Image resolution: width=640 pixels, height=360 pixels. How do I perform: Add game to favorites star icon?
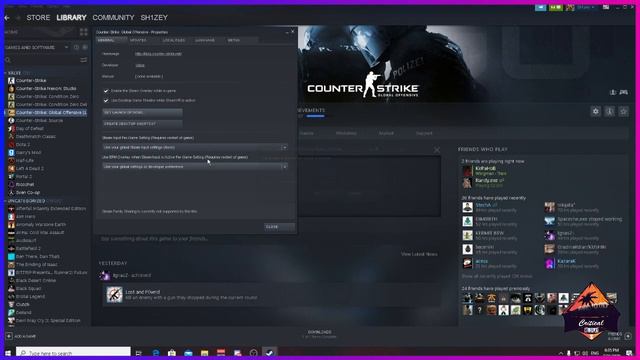pos(623,111)
